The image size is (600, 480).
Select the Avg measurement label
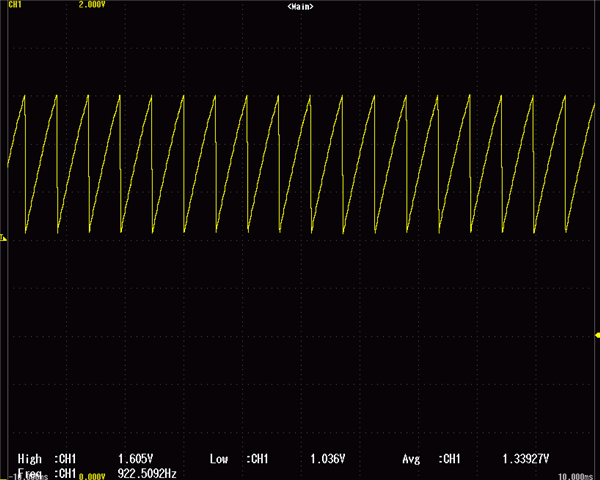pyautogui.click(x=411, y=459)
